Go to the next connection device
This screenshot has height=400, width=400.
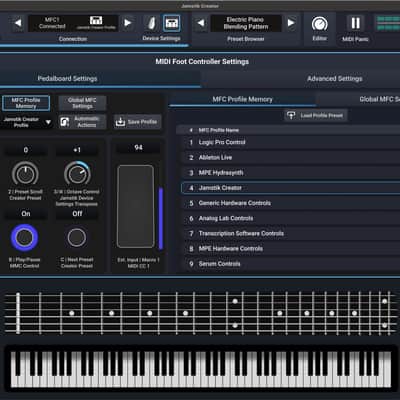coord(127,23)
